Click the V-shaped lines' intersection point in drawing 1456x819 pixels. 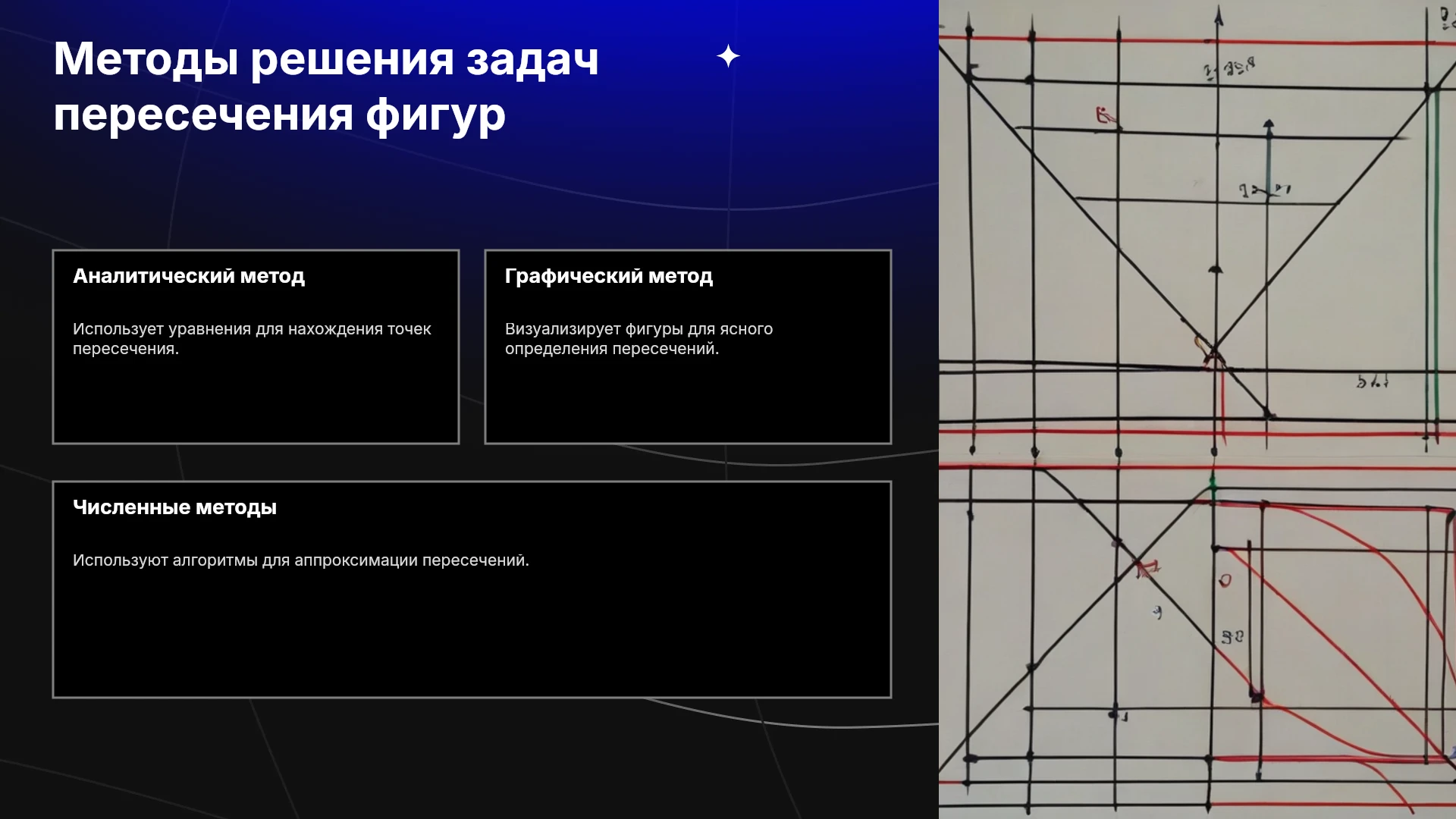[x=1215, y=350]
